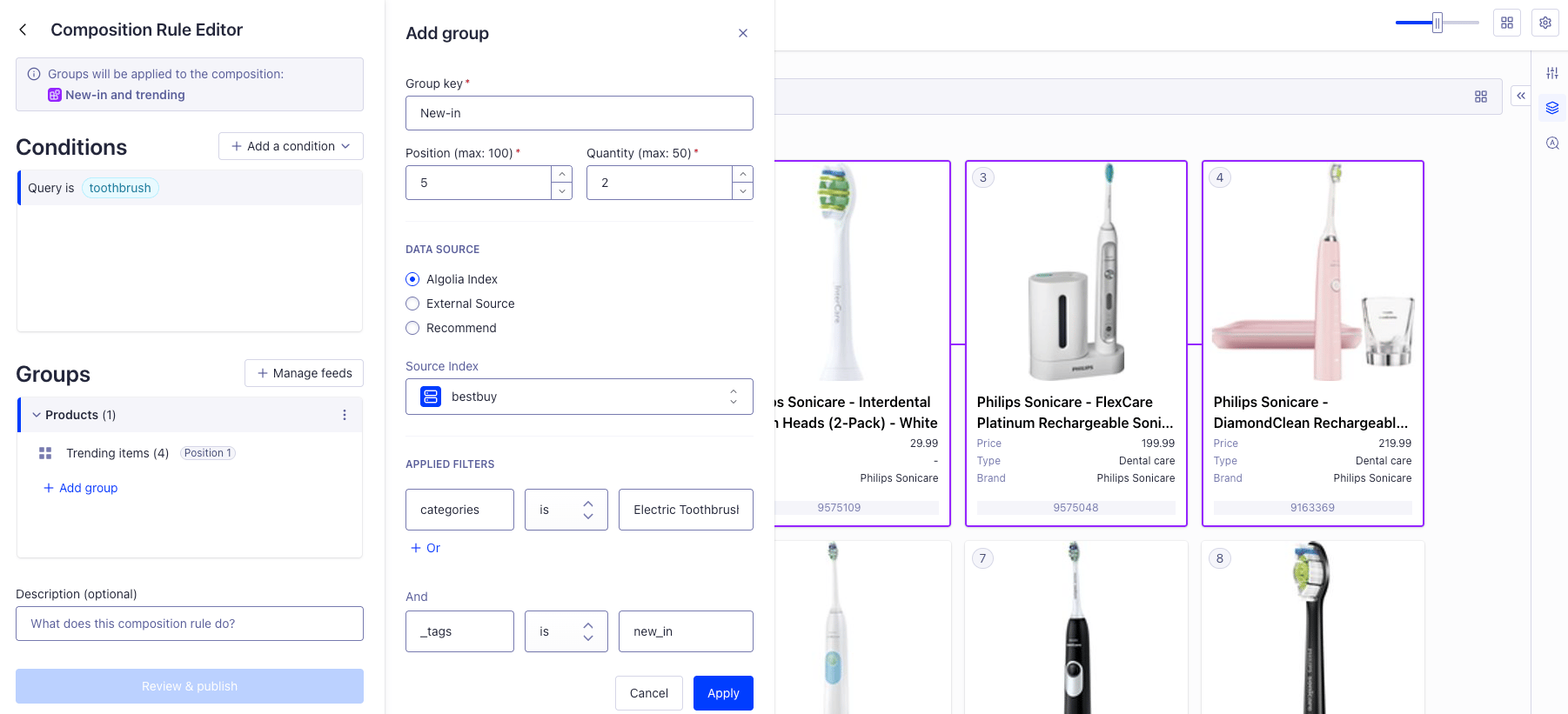Click the Quantity number field

(660, 183)
